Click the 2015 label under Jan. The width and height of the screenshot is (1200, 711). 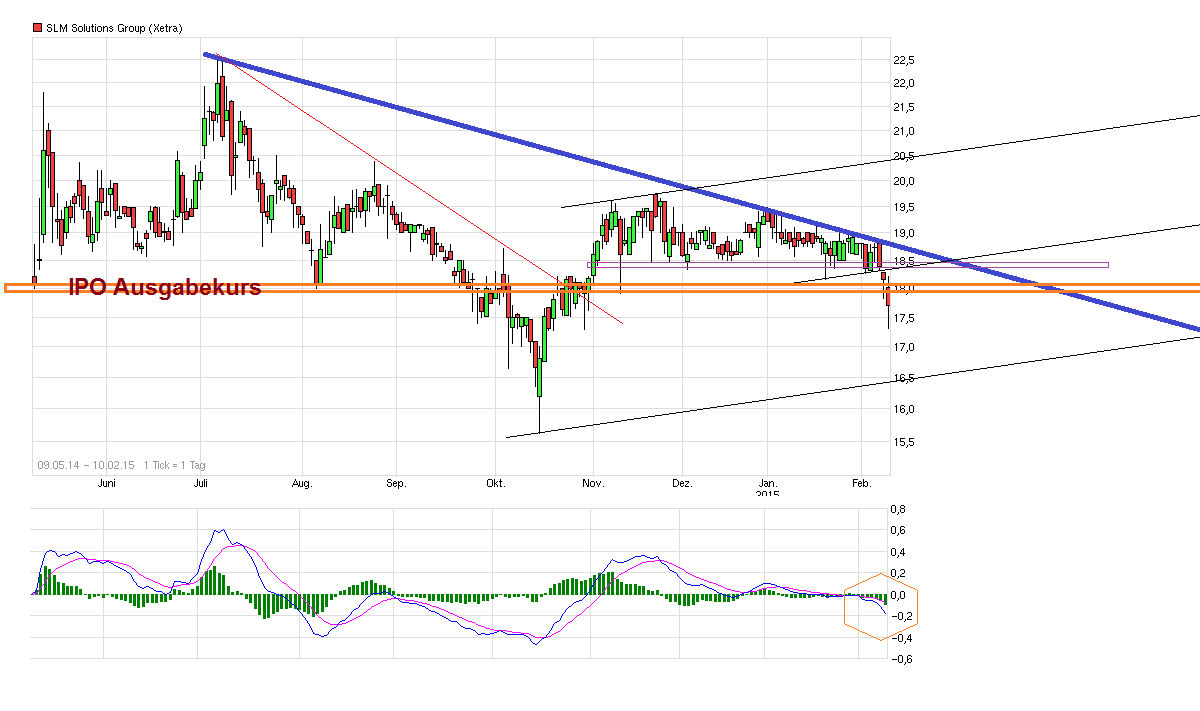pyautogui.click(x=769, y=492)
